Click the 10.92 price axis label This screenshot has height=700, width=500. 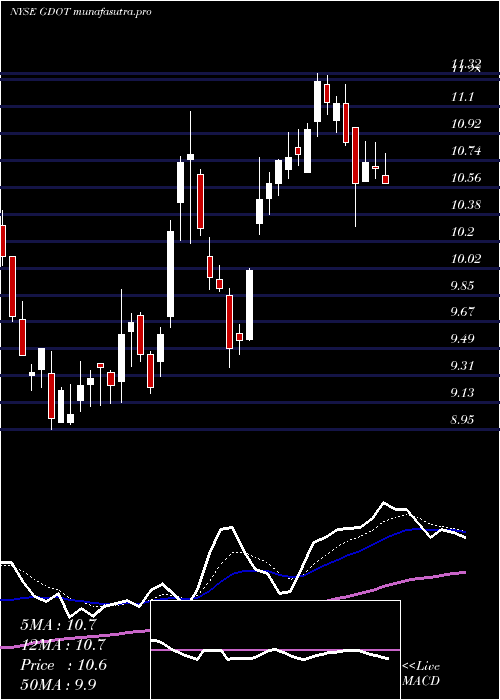tap(466, 124)
